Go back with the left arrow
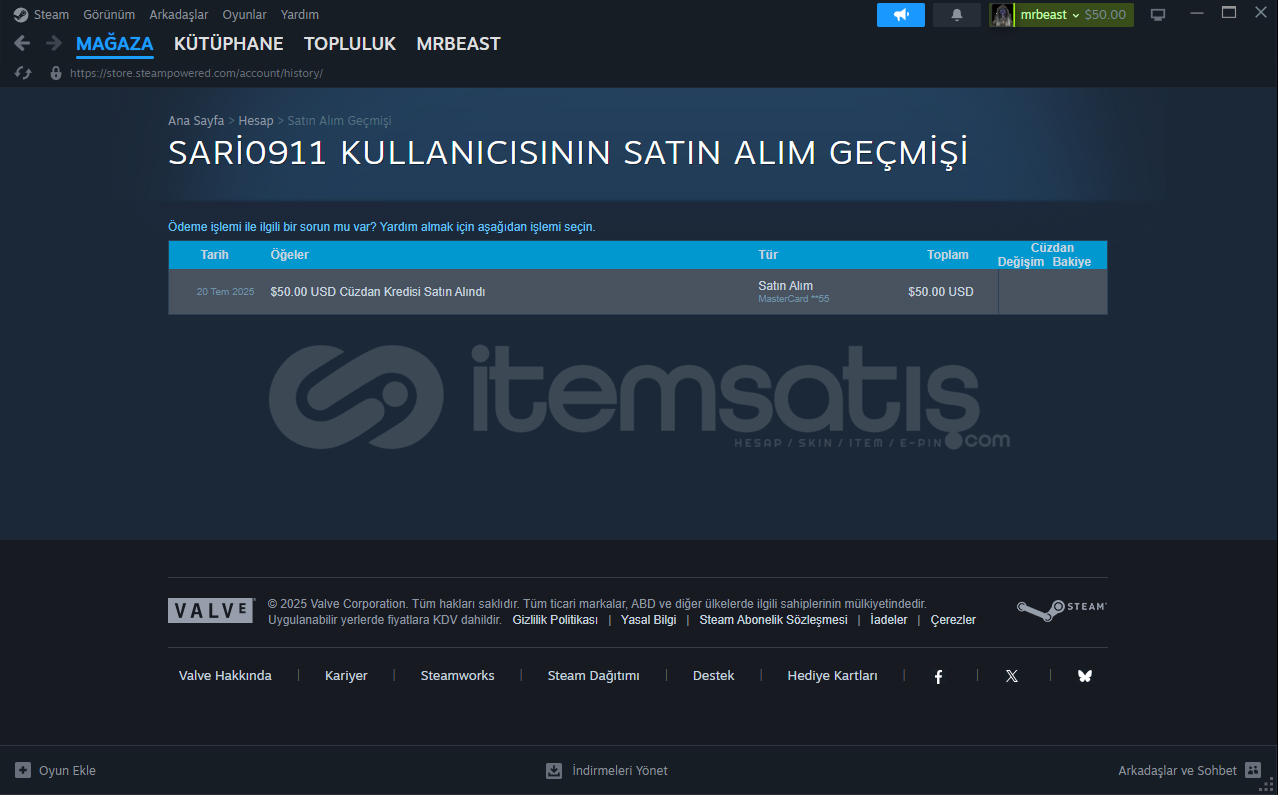This screenshot has height=795, width=1278. (x=22, y=43)
